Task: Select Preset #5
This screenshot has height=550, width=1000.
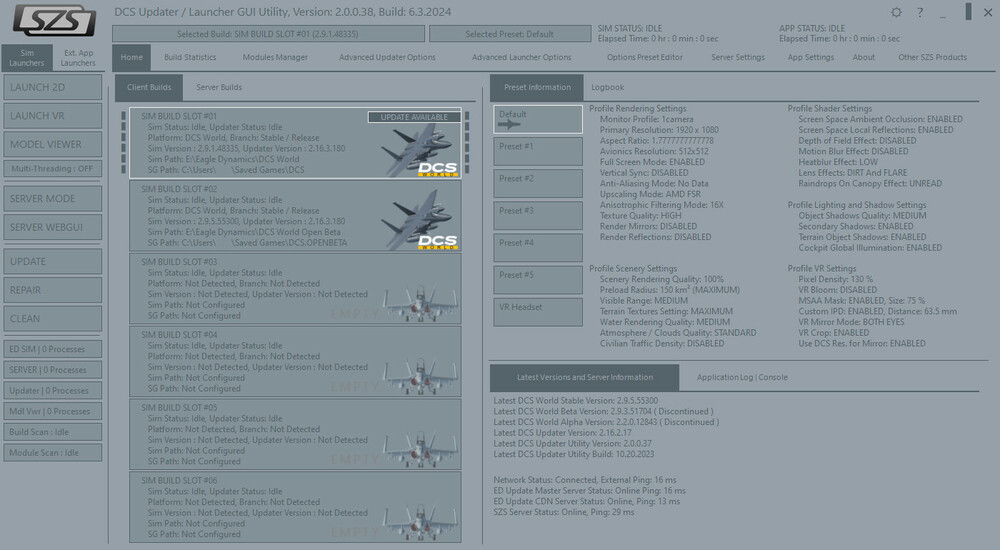Action: [538, 280]
